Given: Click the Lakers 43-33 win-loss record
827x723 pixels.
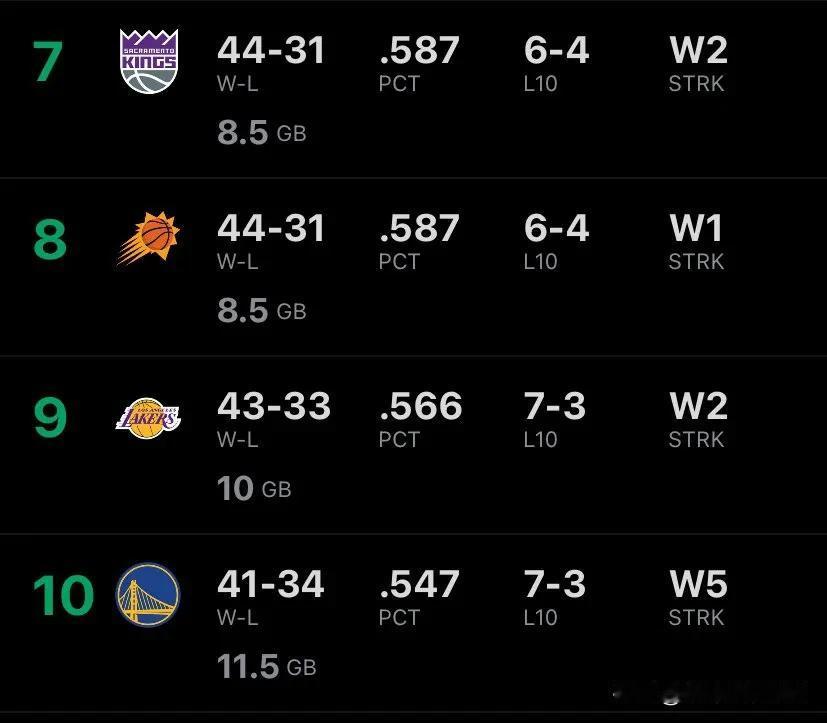Looking at the screenshot, I should click(273, 406).
